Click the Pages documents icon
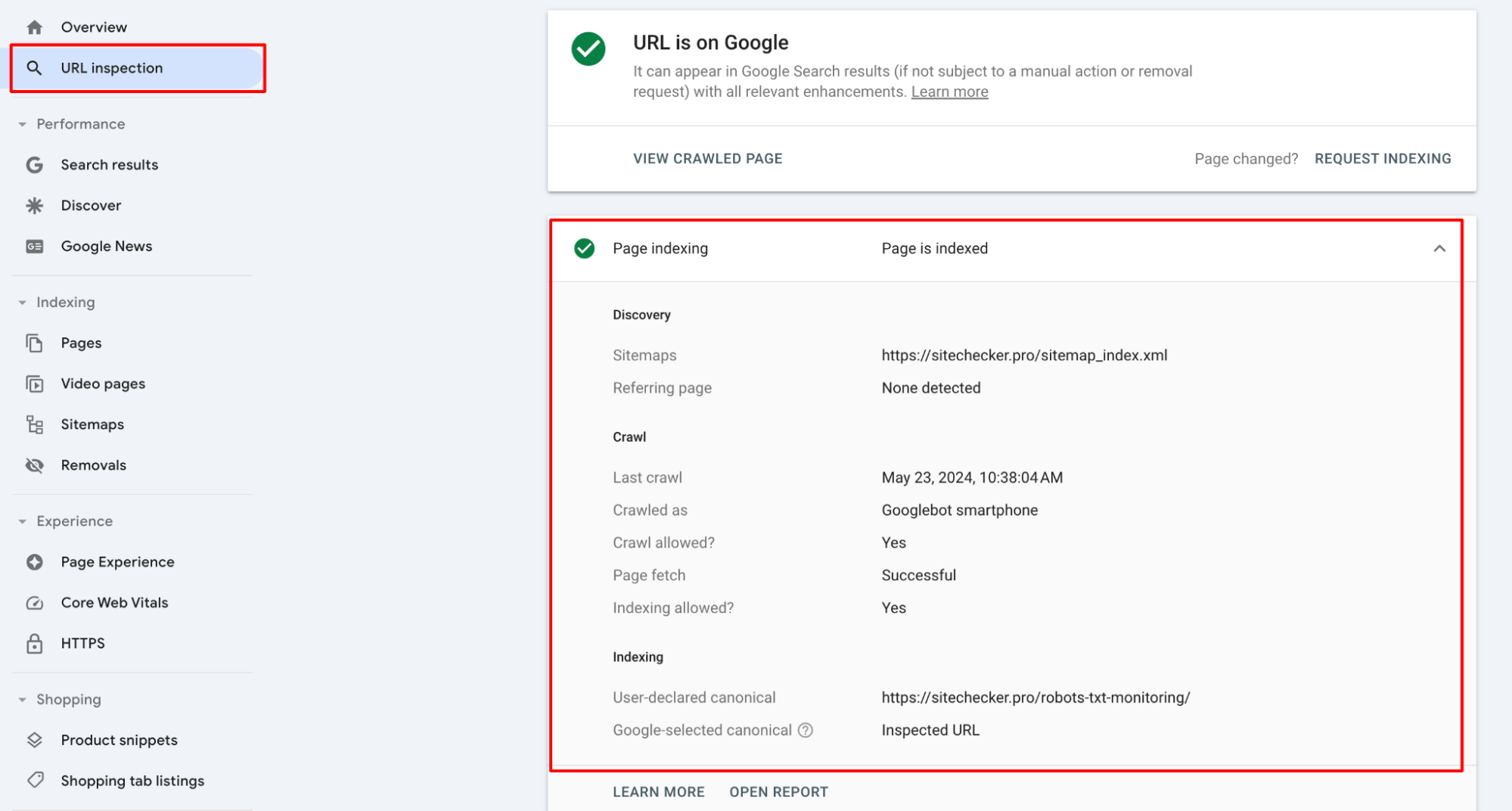The image size is (1512, 811). 34,343
